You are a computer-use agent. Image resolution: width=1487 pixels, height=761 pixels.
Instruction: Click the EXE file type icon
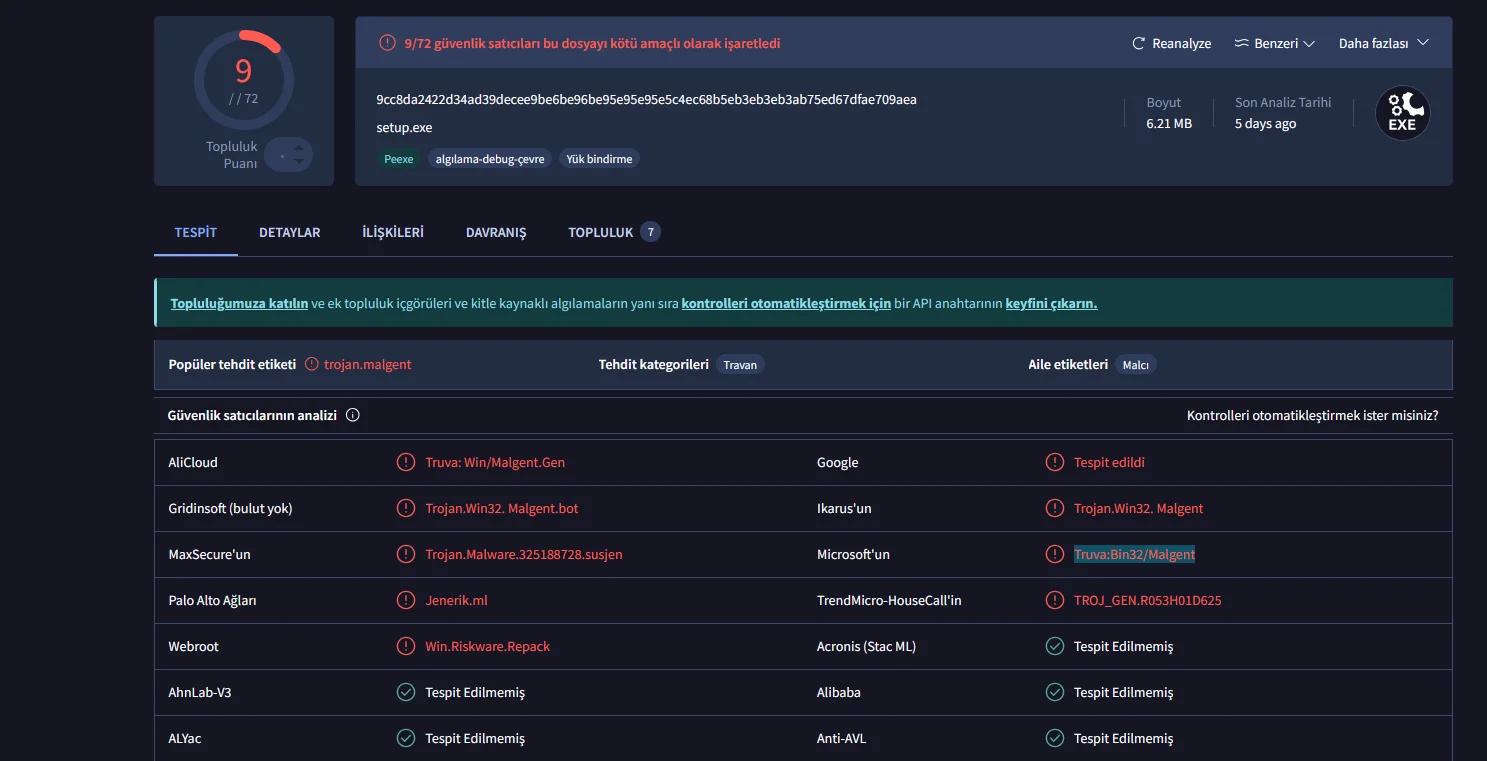1402,113
